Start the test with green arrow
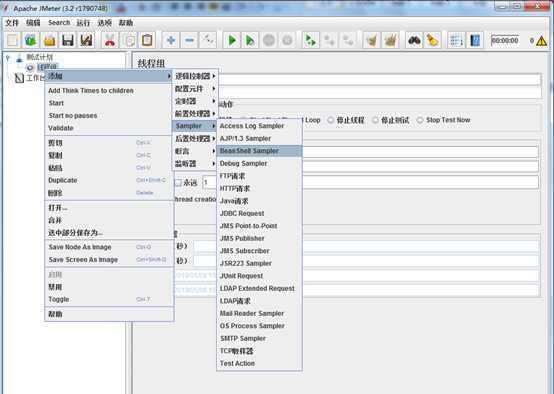Screen dimensions: 554x394 [232, 40]
